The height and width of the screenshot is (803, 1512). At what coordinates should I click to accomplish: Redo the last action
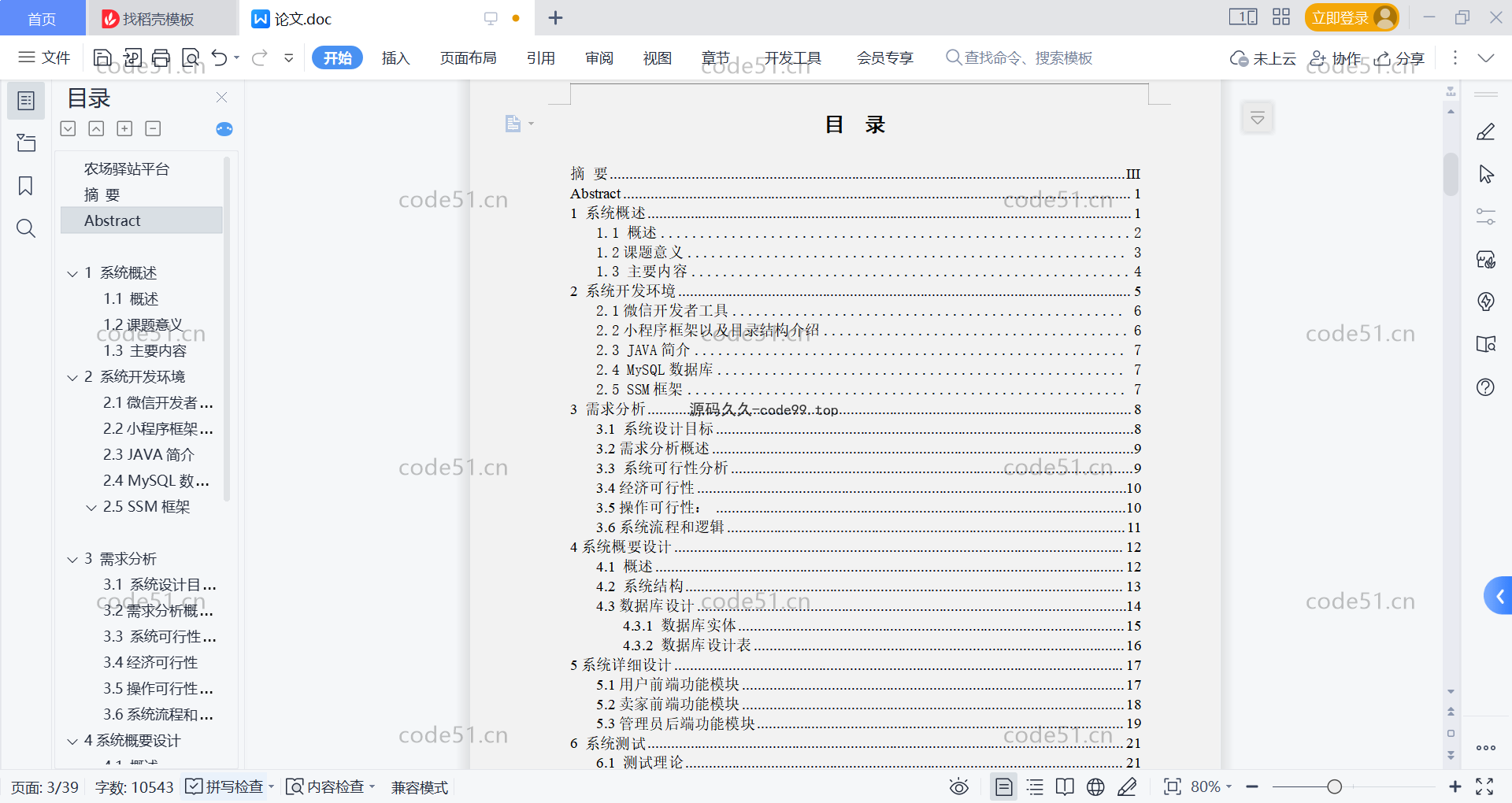[x=260, y=57]
